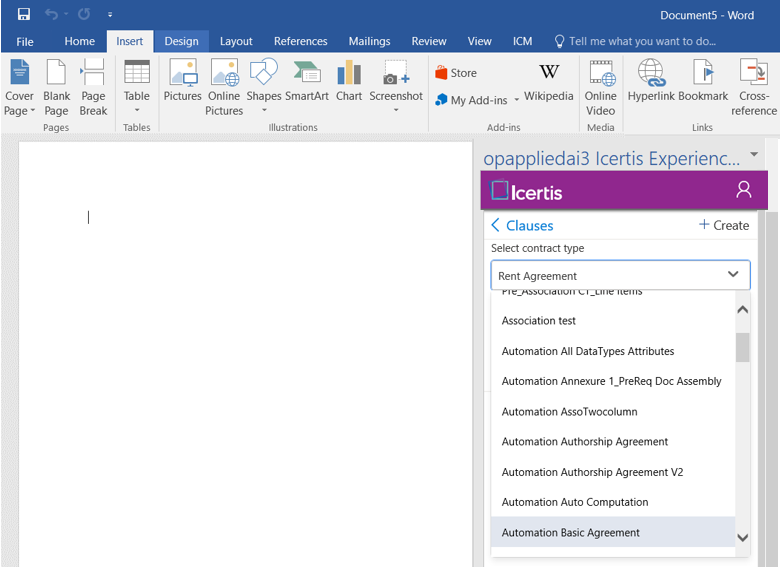
Task: Click the Icertis user profile icon
Action: (x=743, y=190)
